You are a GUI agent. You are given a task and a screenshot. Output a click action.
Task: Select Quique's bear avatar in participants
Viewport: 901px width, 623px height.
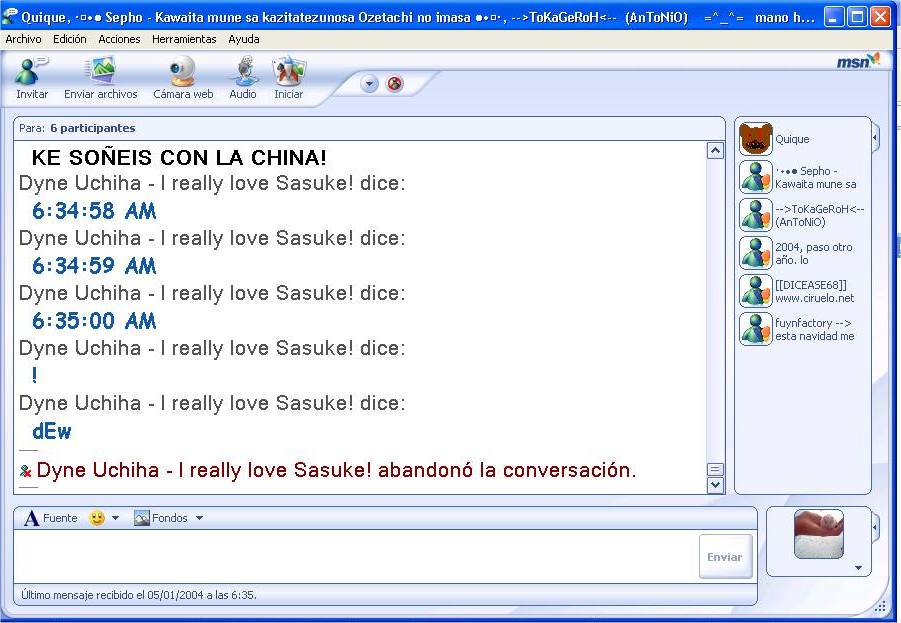tap(756, 139)
